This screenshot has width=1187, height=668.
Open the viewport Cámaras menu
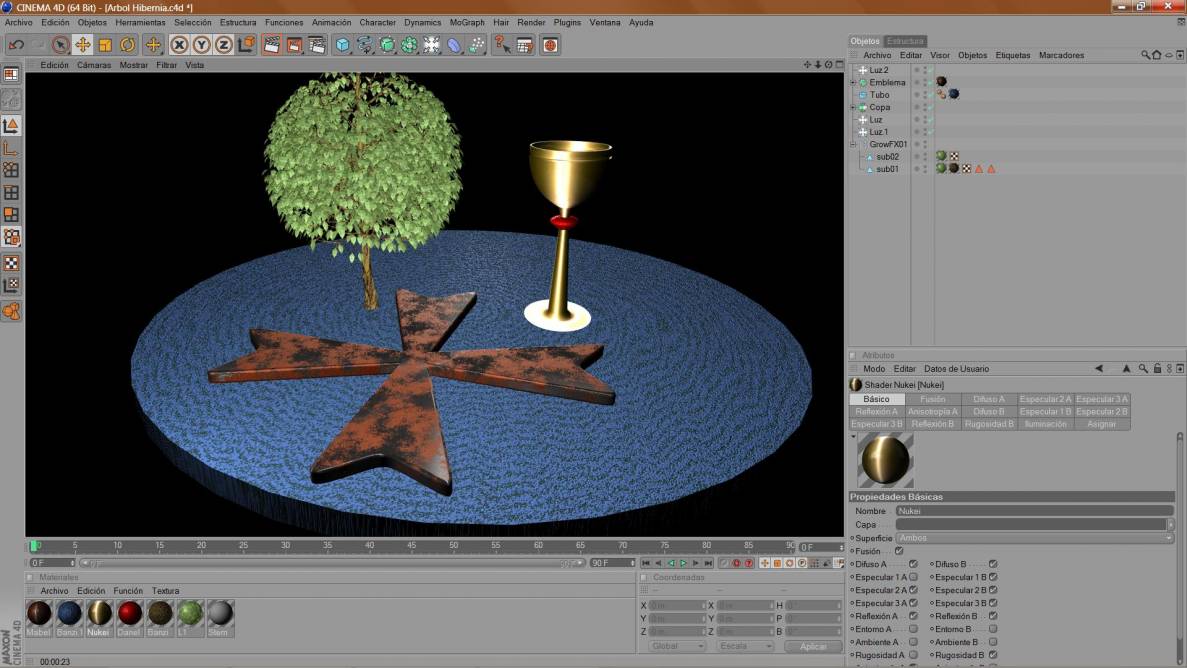[x=94, y=65]
